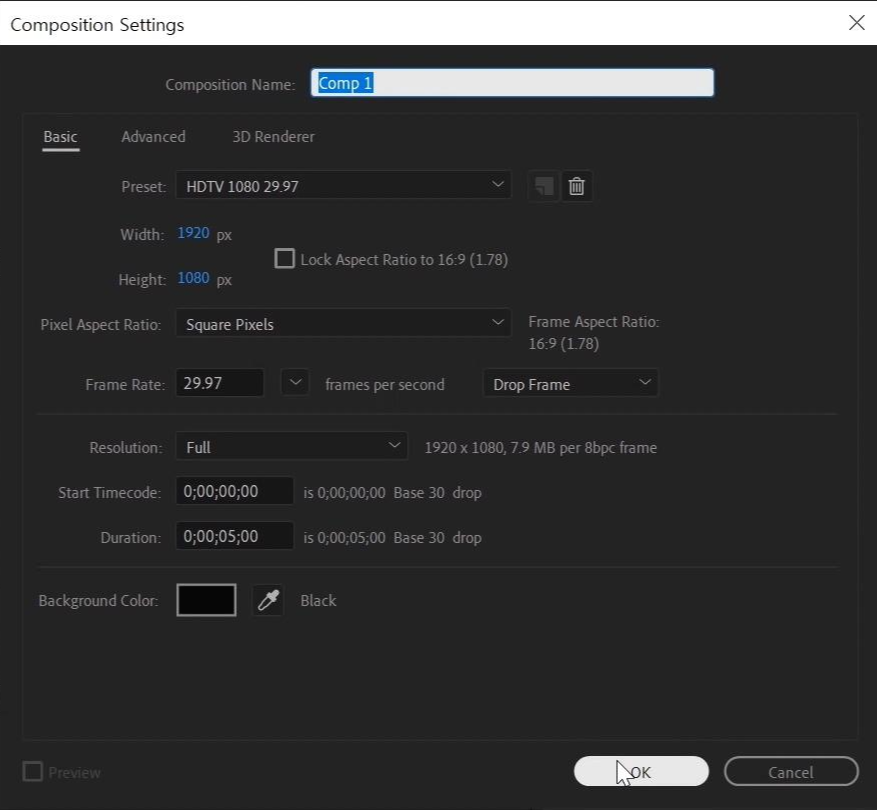Click the Composition Name field
The width and height of the screenshot is (877, 810).
pos(512,83)
